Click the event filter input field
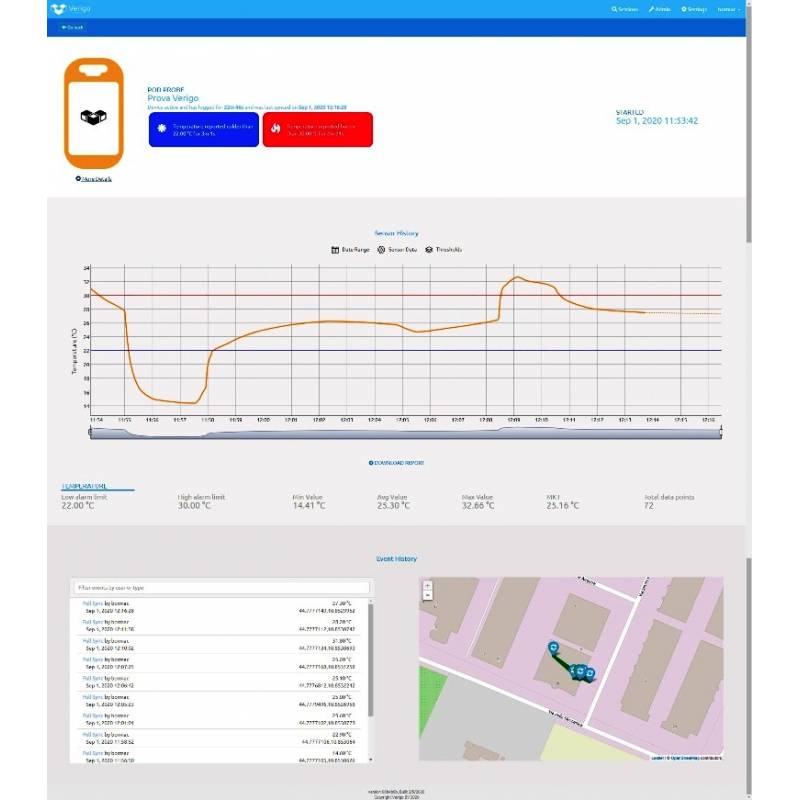Screen dimensions: 800x800 click(222, 588)
